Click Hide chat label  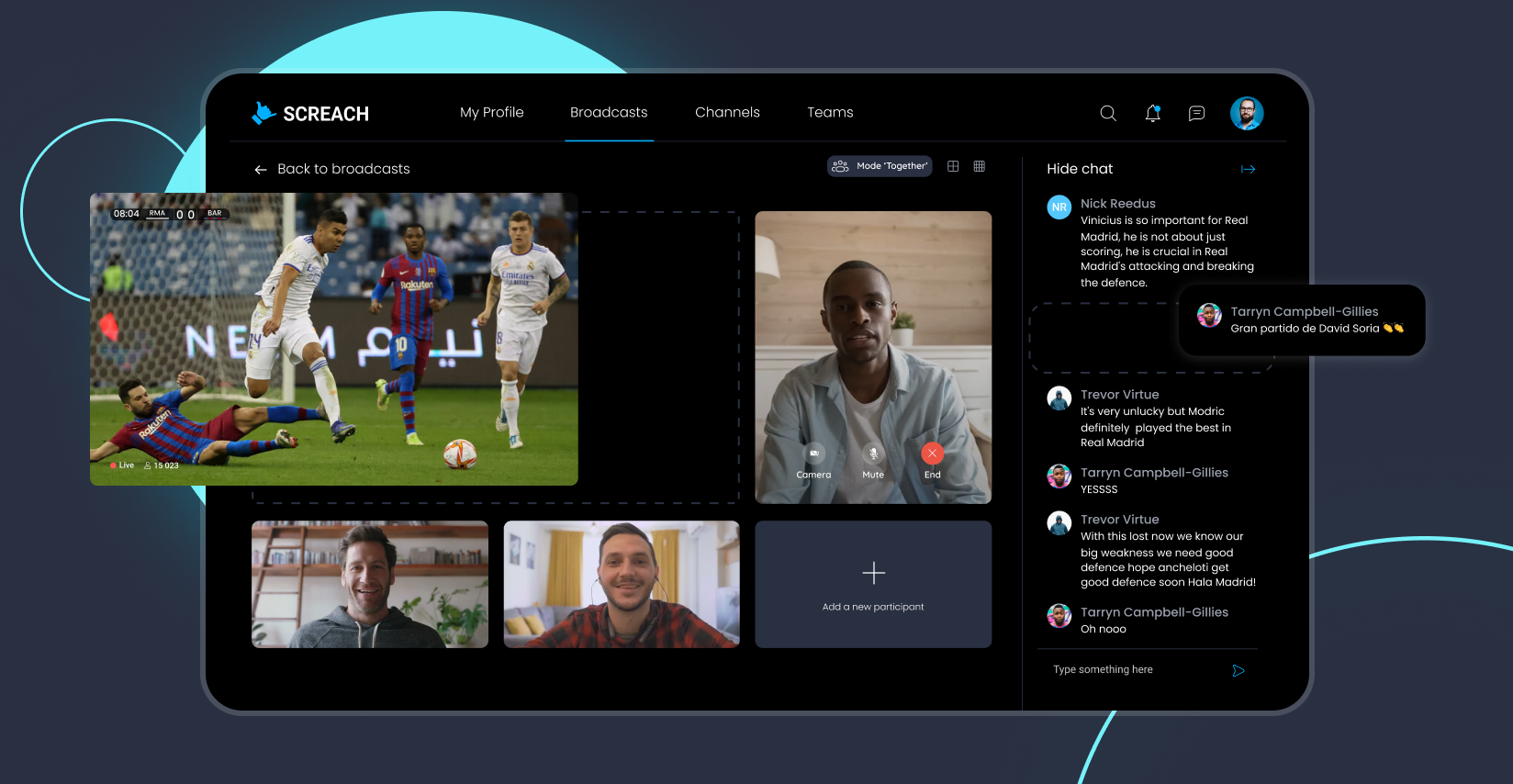point(1080,169)
